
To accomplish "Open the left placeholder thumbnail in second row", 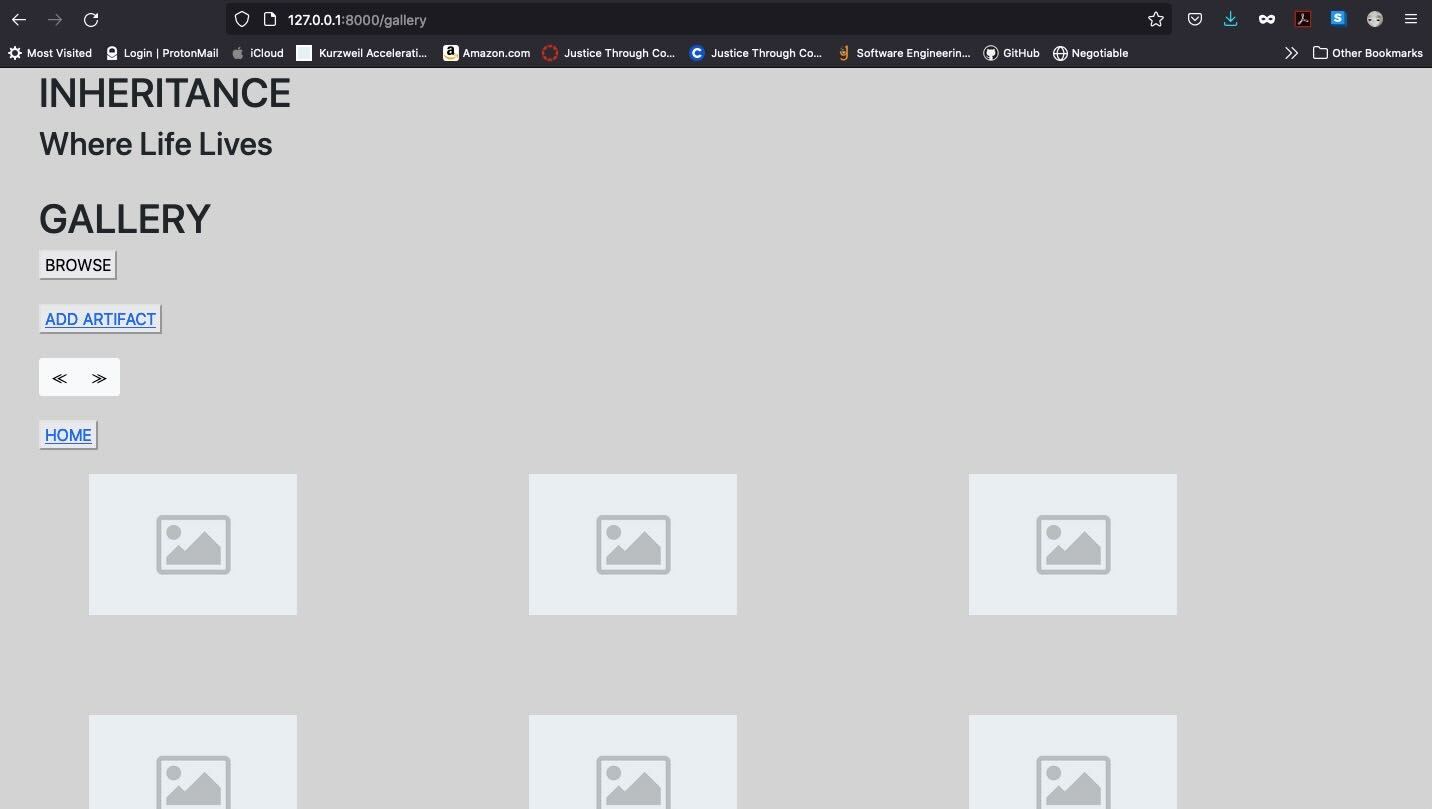I will [193, 762].
